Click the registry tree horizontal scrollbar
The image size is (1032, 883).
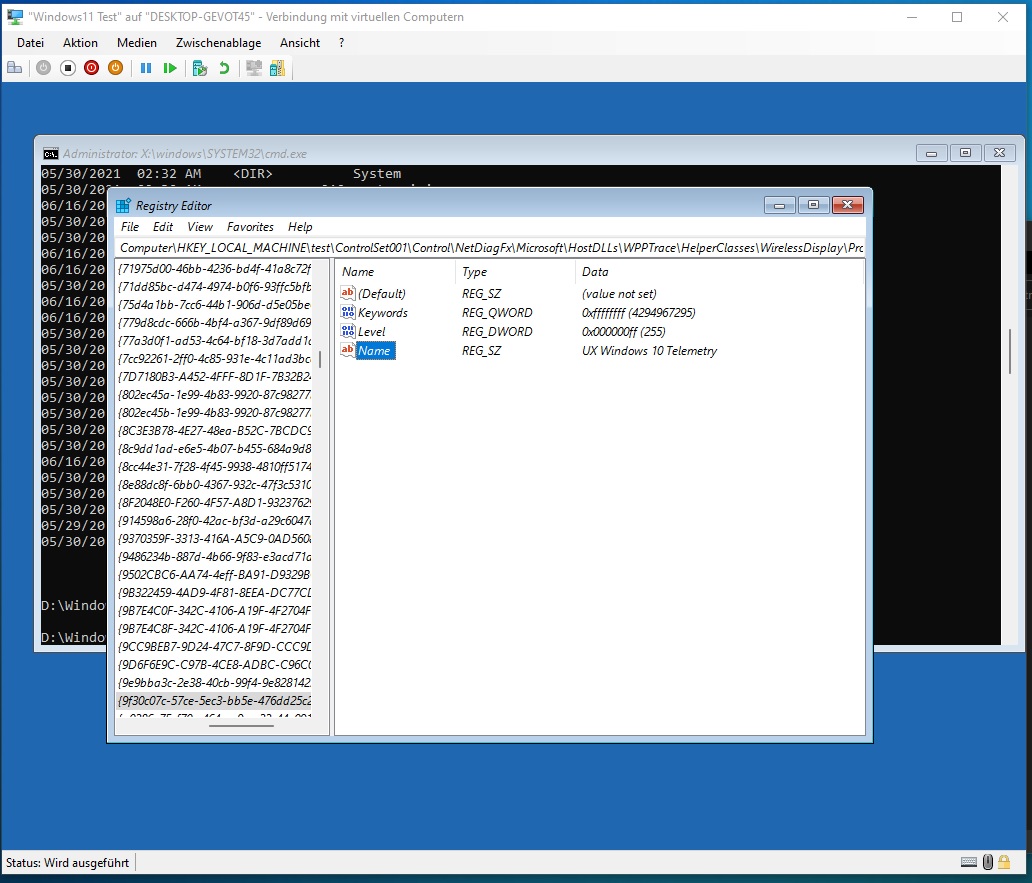coord(241,726)
